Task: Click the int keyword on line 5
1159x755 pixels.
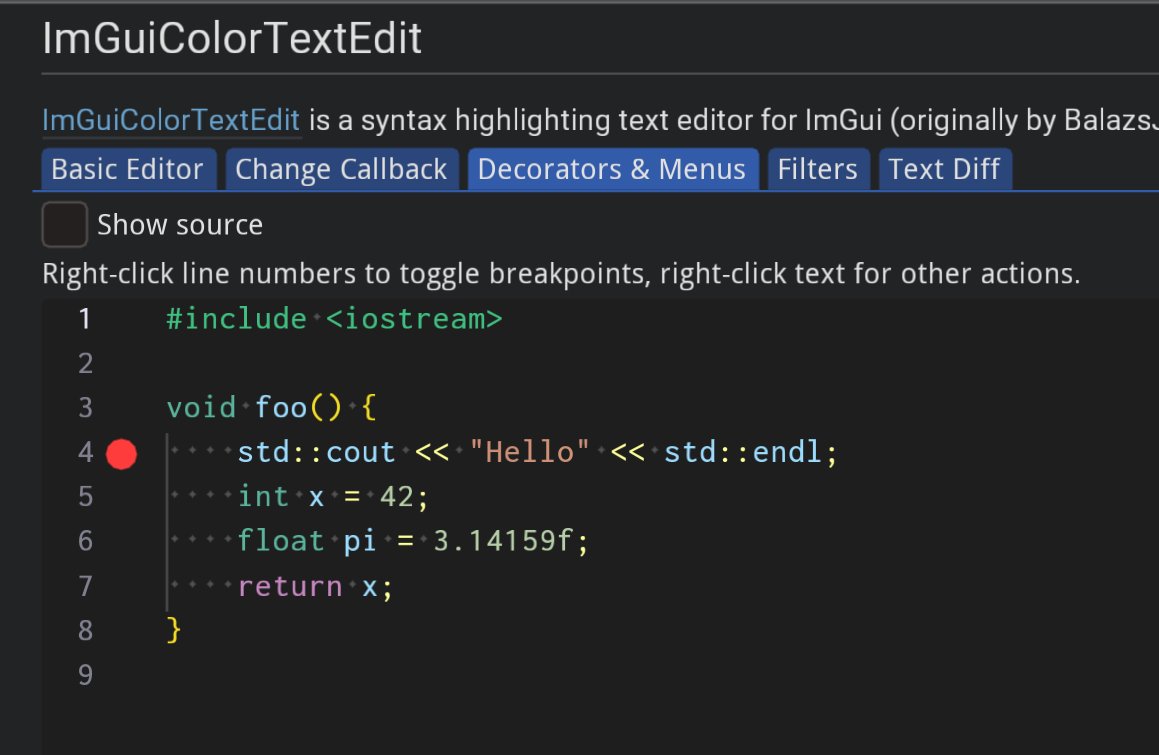Action: (x=263, y=496)
